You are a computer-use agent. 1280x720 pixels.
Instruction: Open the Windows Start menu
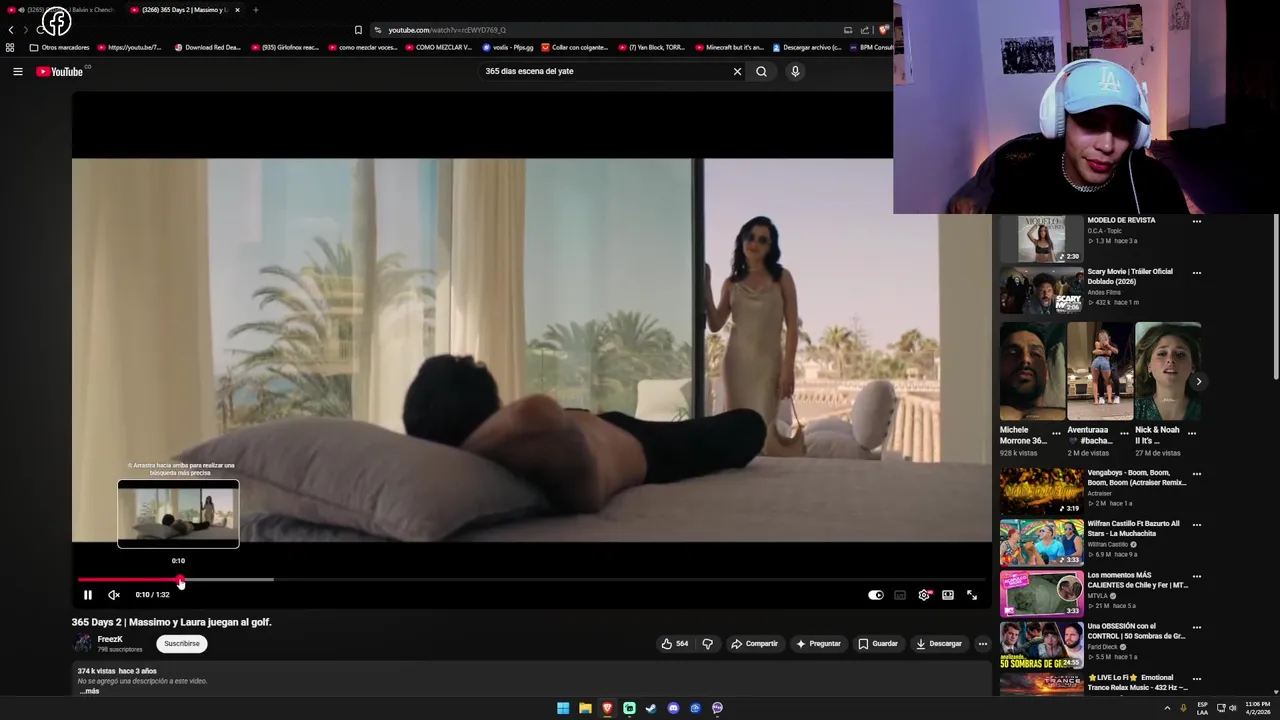pyautogui.click(x=563, y=708)
